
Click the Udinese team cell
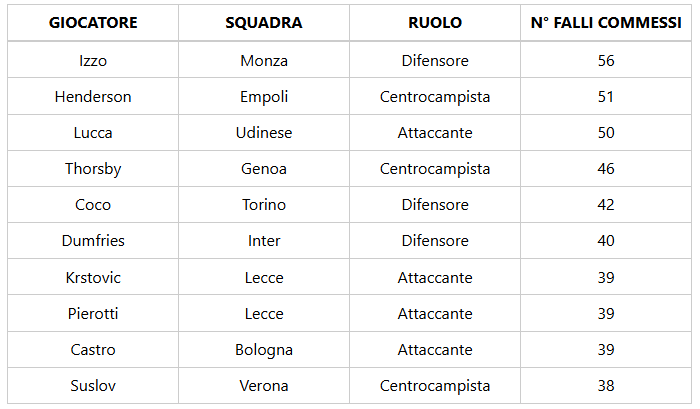(264, 133)
